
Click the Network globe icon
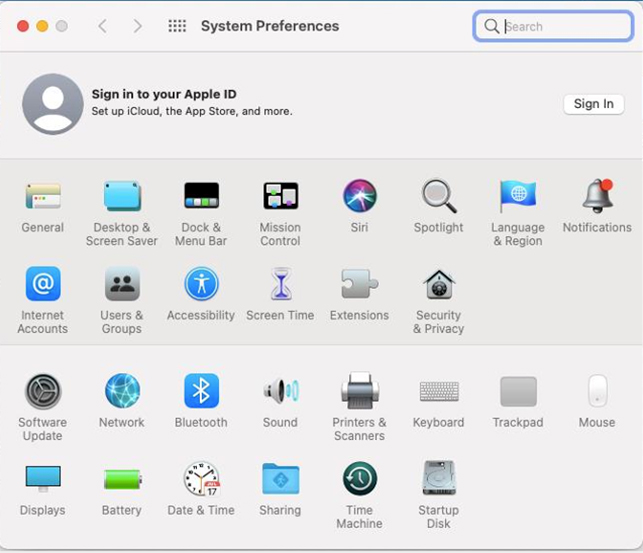(122, 391)
